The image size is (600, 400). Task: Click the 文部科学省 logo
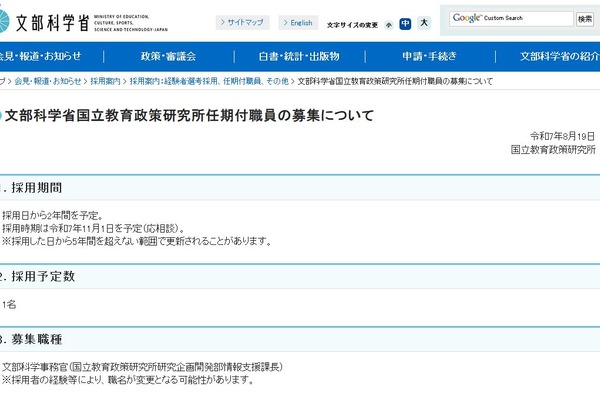83,22
